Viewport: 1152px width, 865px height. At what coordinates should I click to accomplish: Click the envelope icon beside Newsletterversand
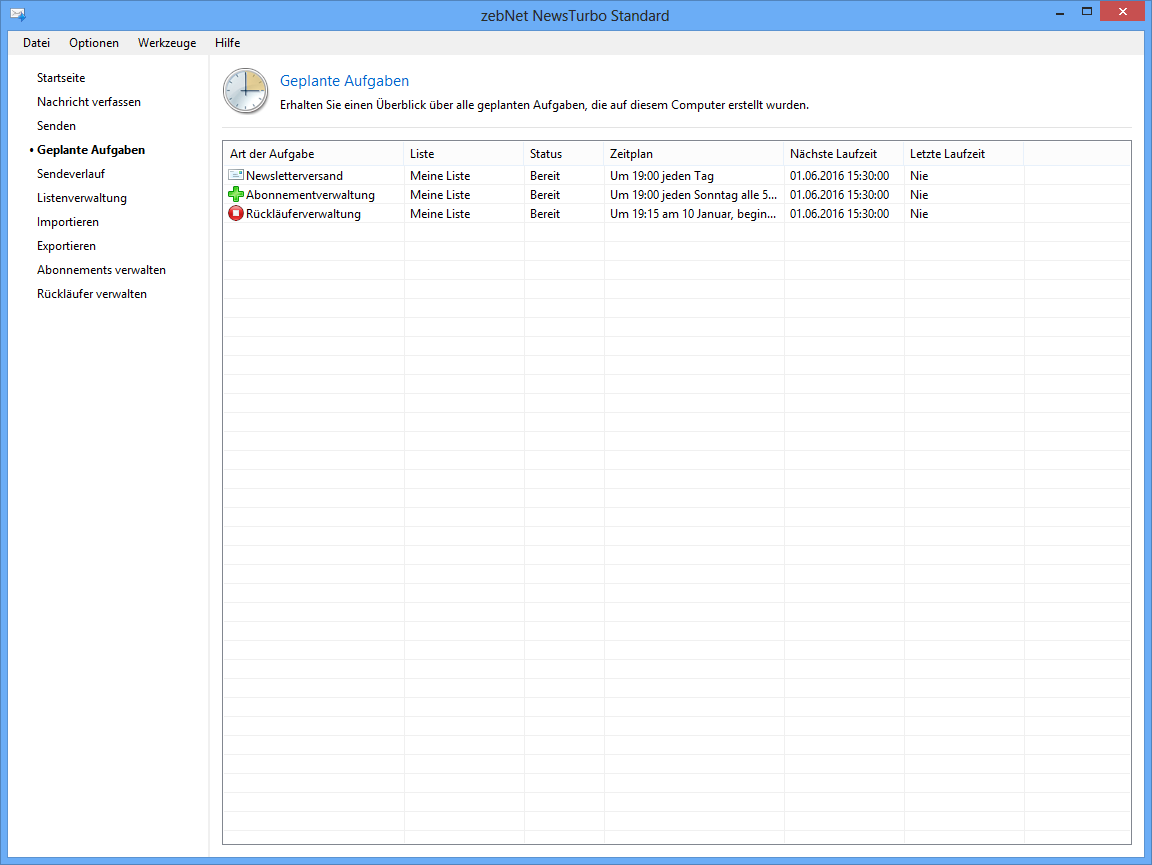(x=236, y=176)
